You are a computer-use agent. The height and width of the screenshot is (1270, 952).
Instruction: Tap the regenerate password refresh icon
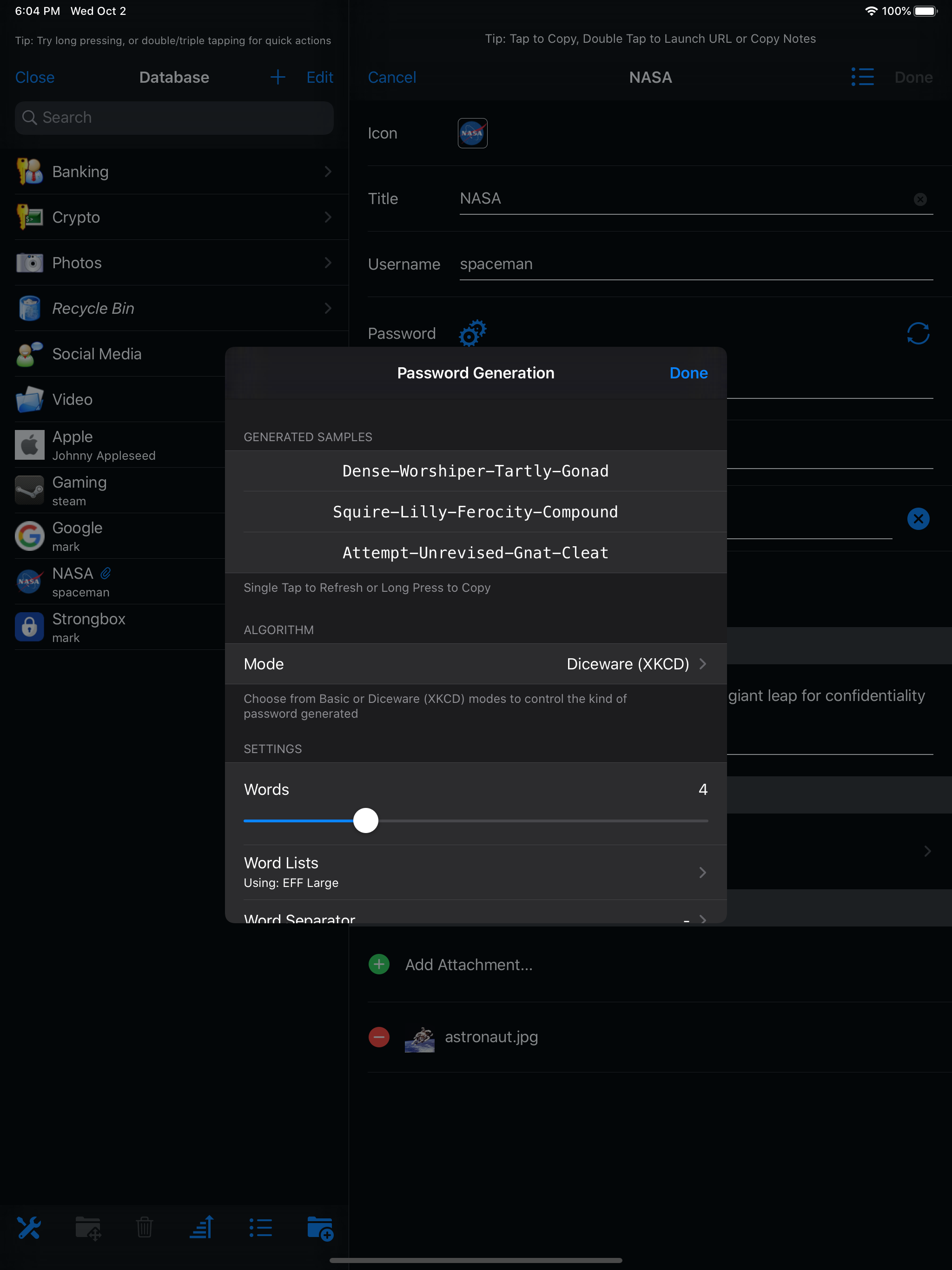[918, 333]
